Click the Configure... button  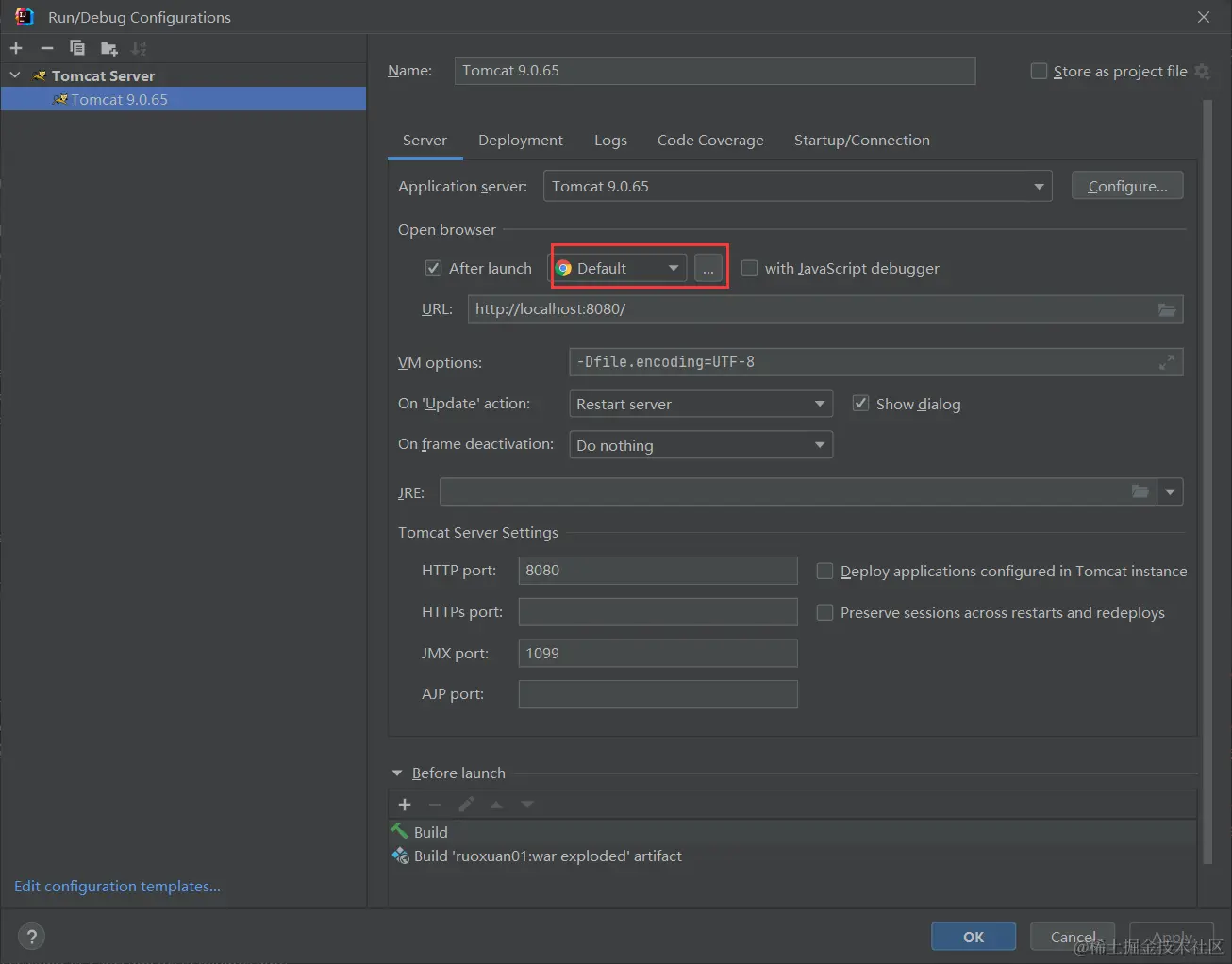coord(1126,187)
